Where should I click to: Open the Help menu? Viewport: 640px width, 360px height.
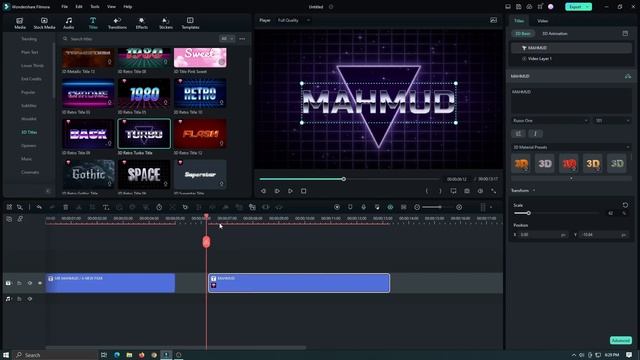[x=127, y=7]
